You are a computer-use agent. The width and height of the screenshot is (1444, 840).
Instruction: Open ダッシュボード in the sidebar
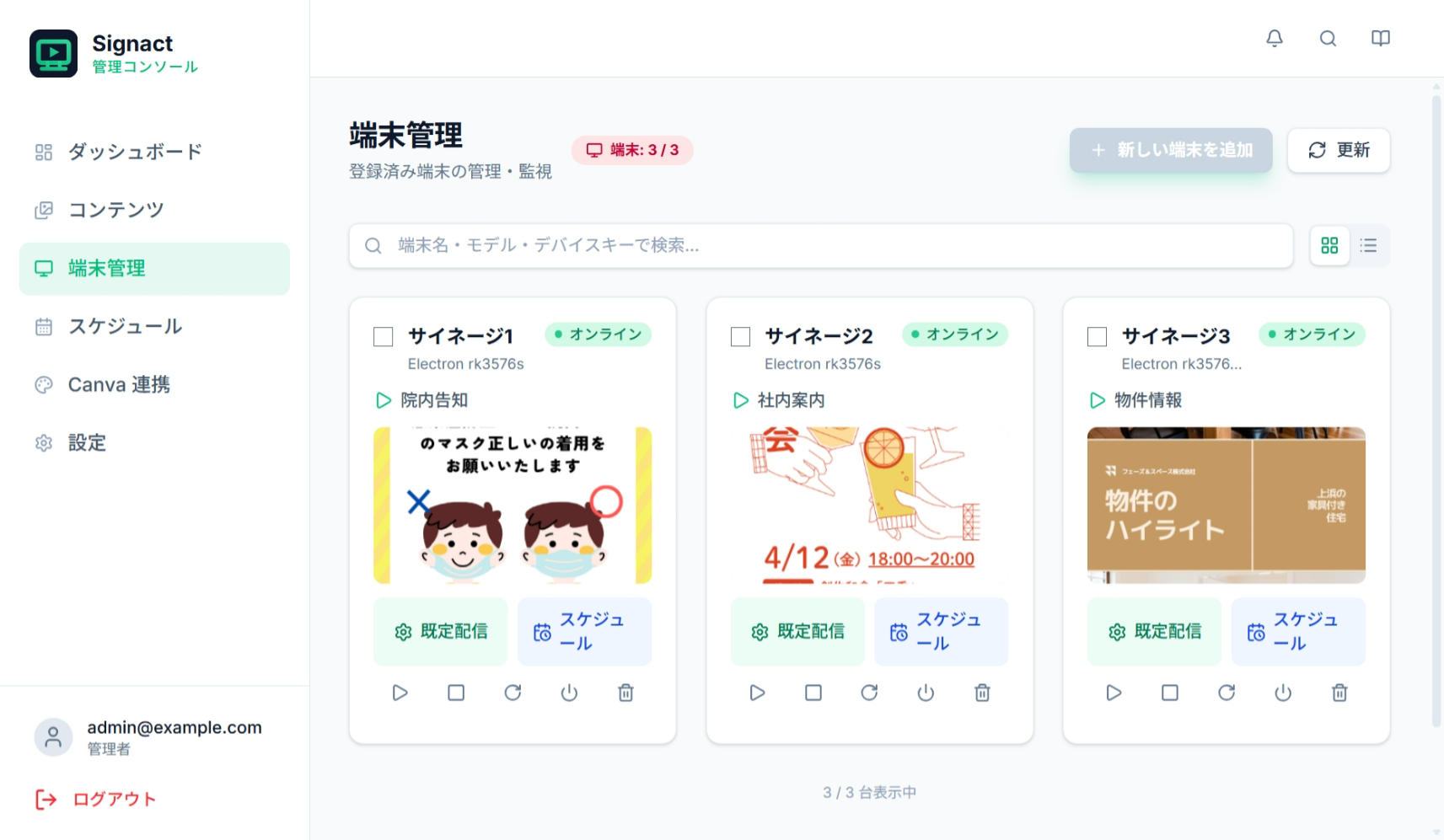pyautogui.click(x=154, y=152)
